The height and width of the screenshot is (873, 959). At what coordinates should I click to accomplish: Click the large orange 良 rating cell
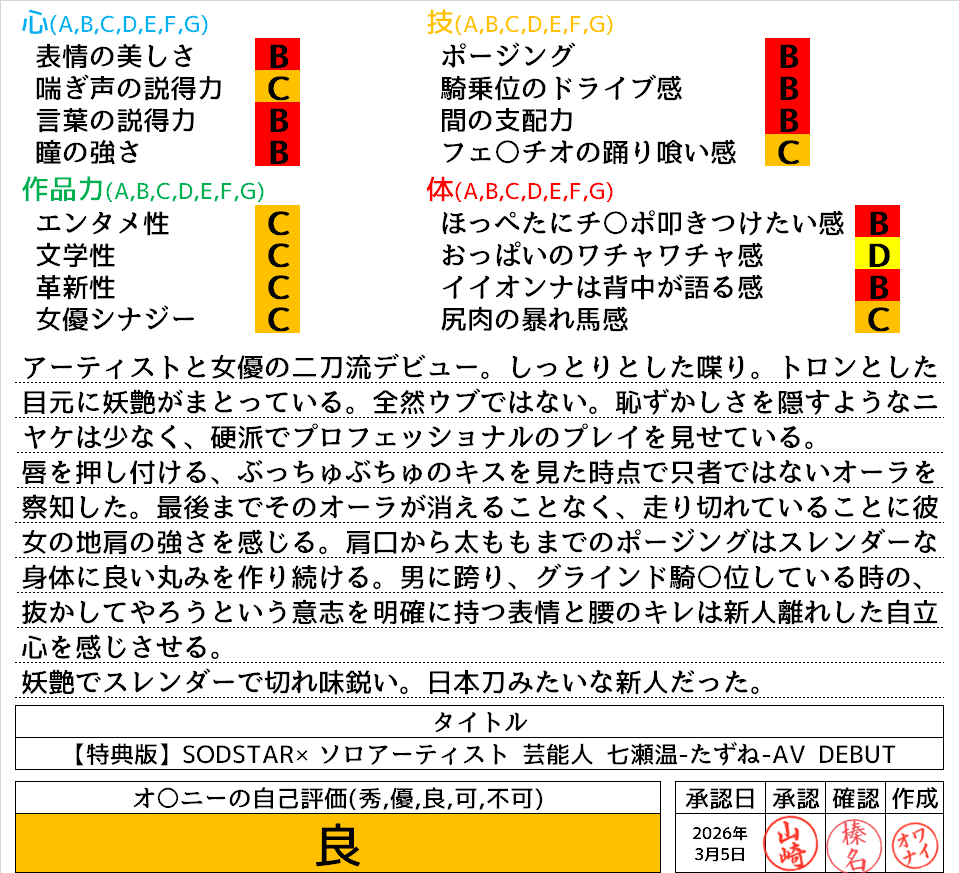[338, 843]
